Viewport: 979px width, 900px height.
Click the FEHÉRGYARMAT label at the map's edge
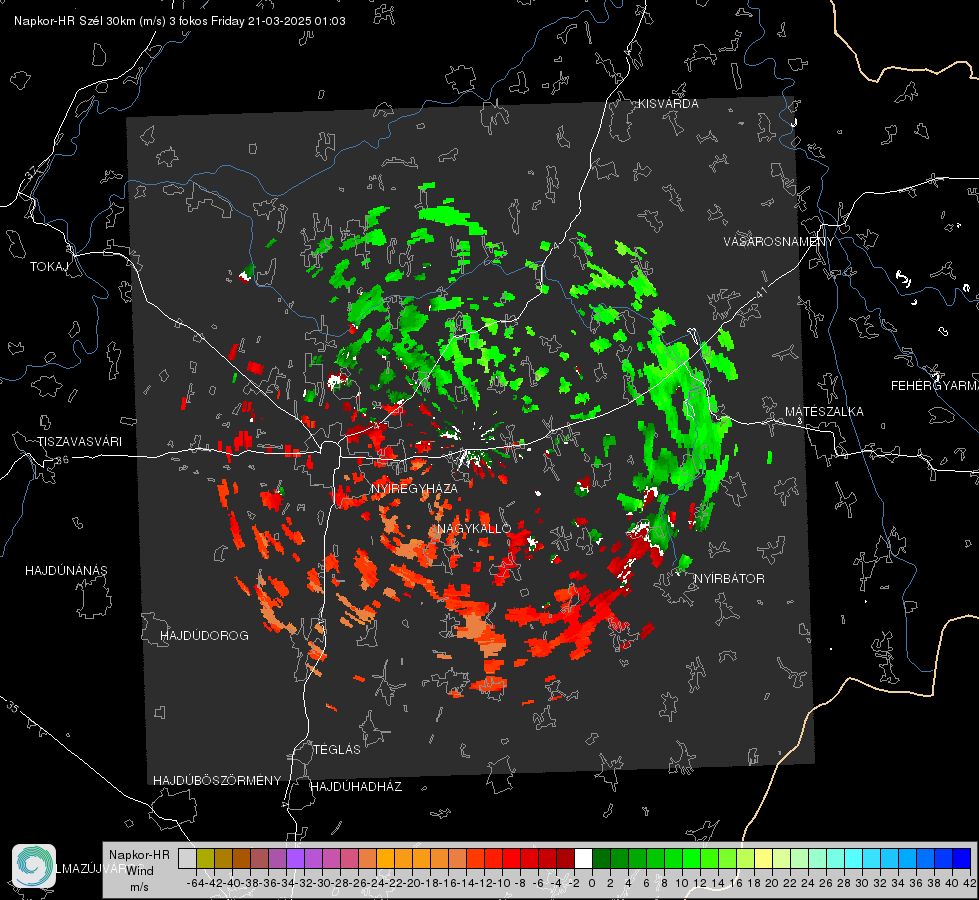pyautogui.click(x=934, y=386)
